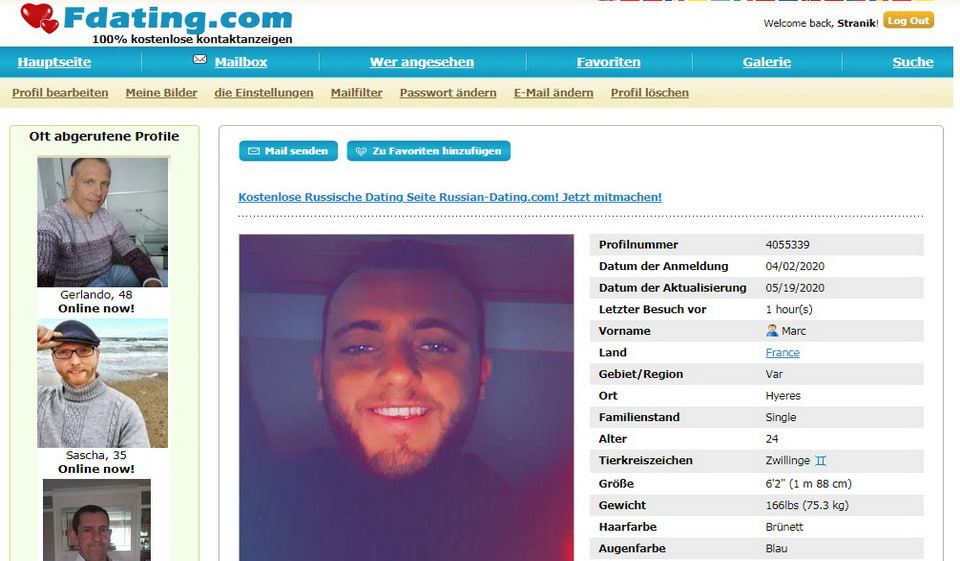Follow the Russian-Dating.com promotional link
The width and height of the screenshot is (960, 561).
click(x=450, y=197)
